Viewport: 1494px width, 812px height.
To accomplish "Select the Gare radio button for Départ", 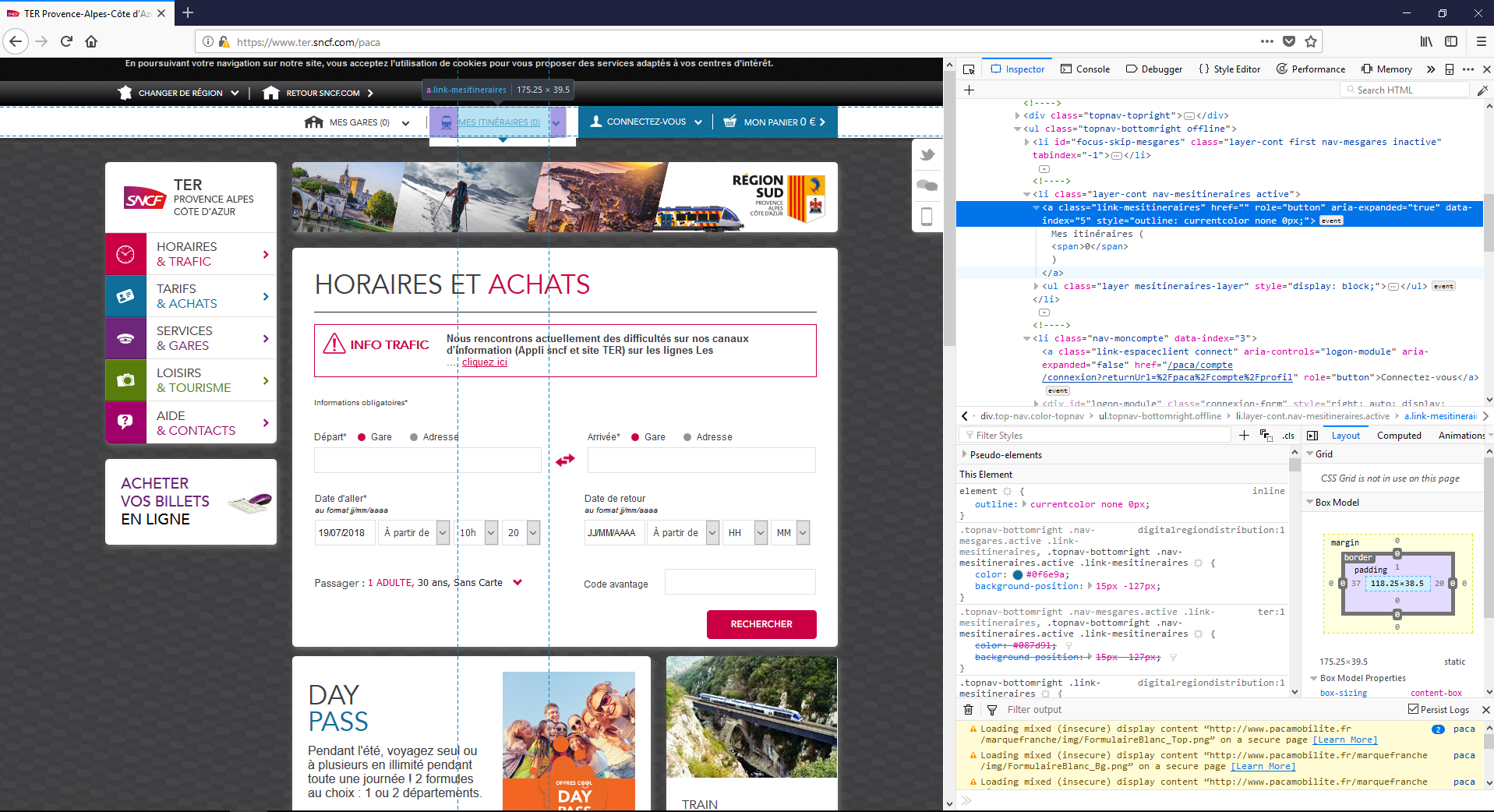I will coord(360,437).
